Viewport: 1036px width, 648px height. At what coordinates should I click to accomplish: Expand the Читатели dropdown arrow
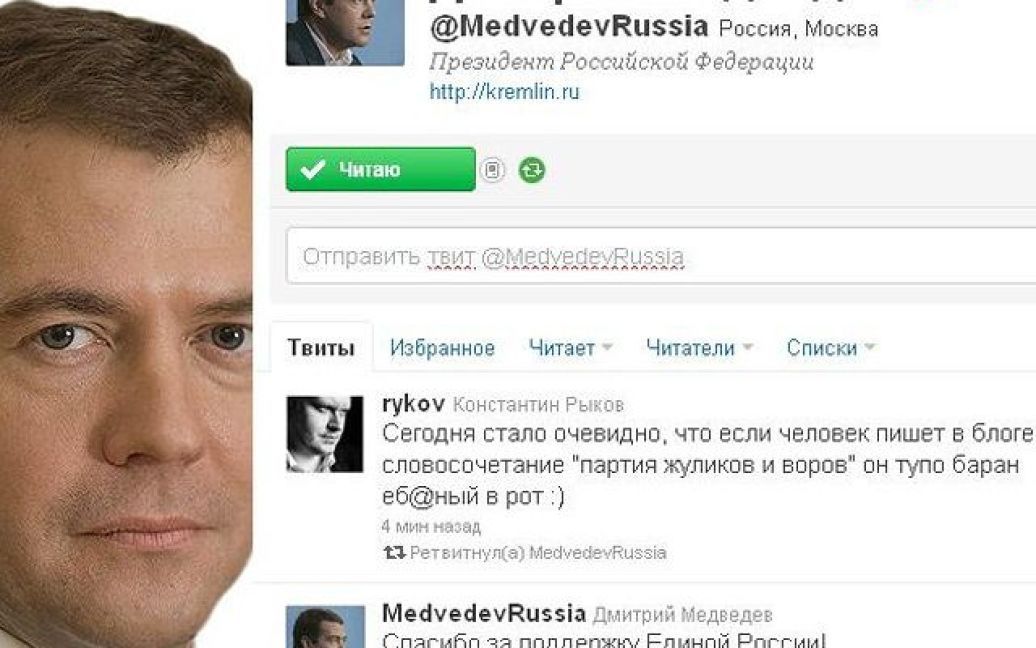point(748,347)
